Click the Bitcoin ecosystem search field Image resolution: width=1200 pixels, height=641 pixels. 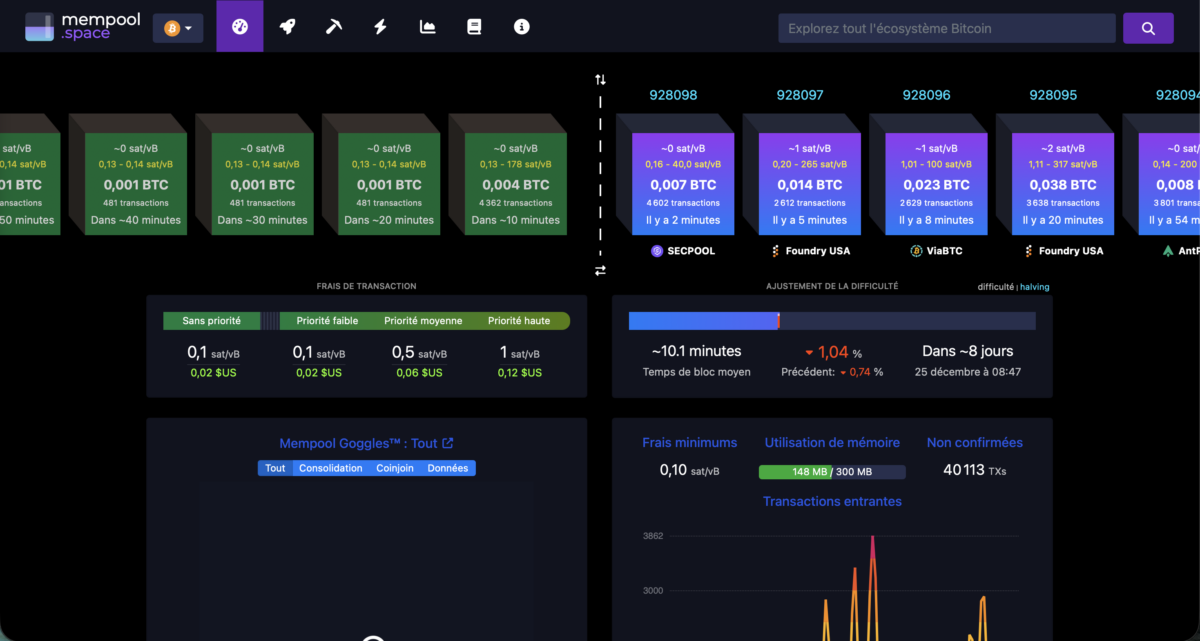click(946, 28)
